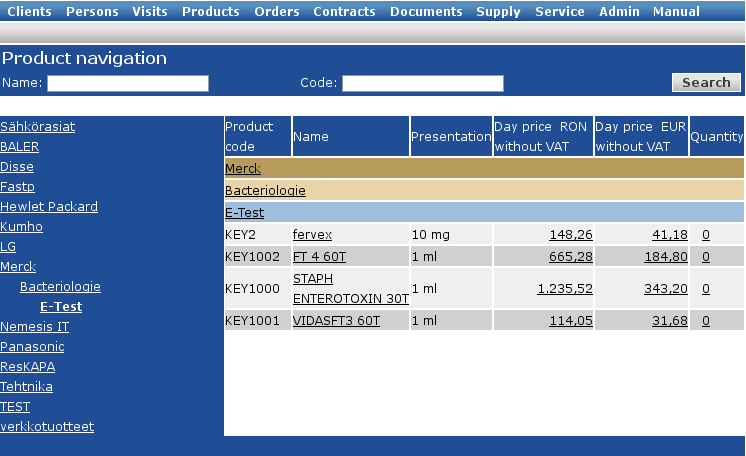Open the Documents menu

tap(426, 11)
